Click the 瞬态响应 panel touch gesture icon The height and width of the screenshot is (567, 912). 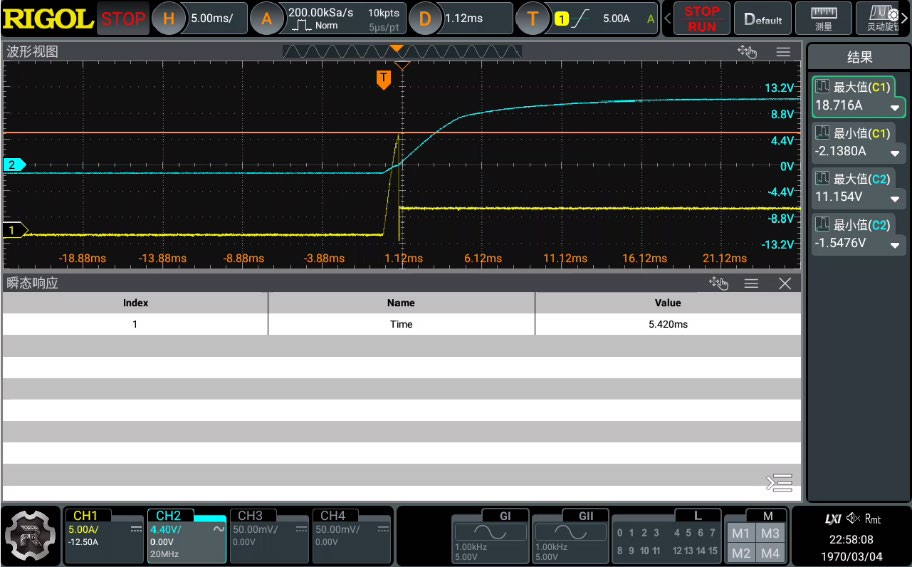pyautogui.click(x=718, y=283)
